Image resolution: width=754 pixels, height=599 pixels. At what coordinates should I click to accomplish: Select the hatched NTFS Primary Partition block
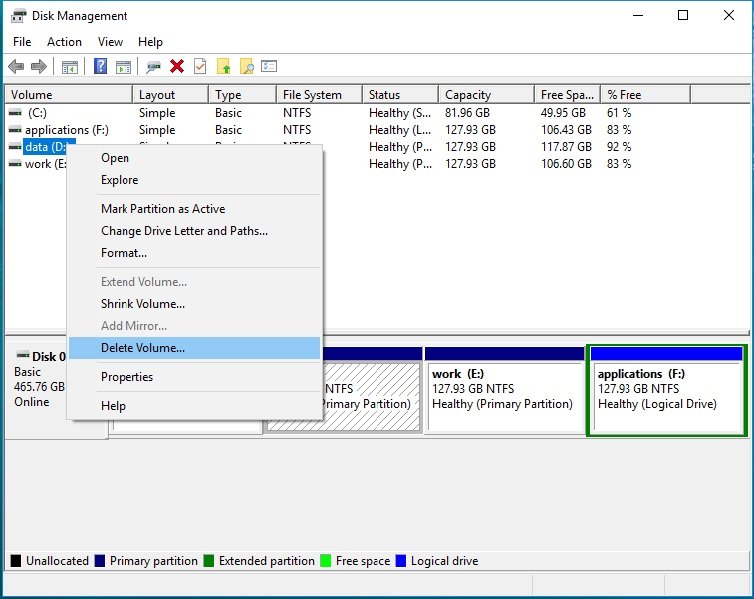pos(372,397)
